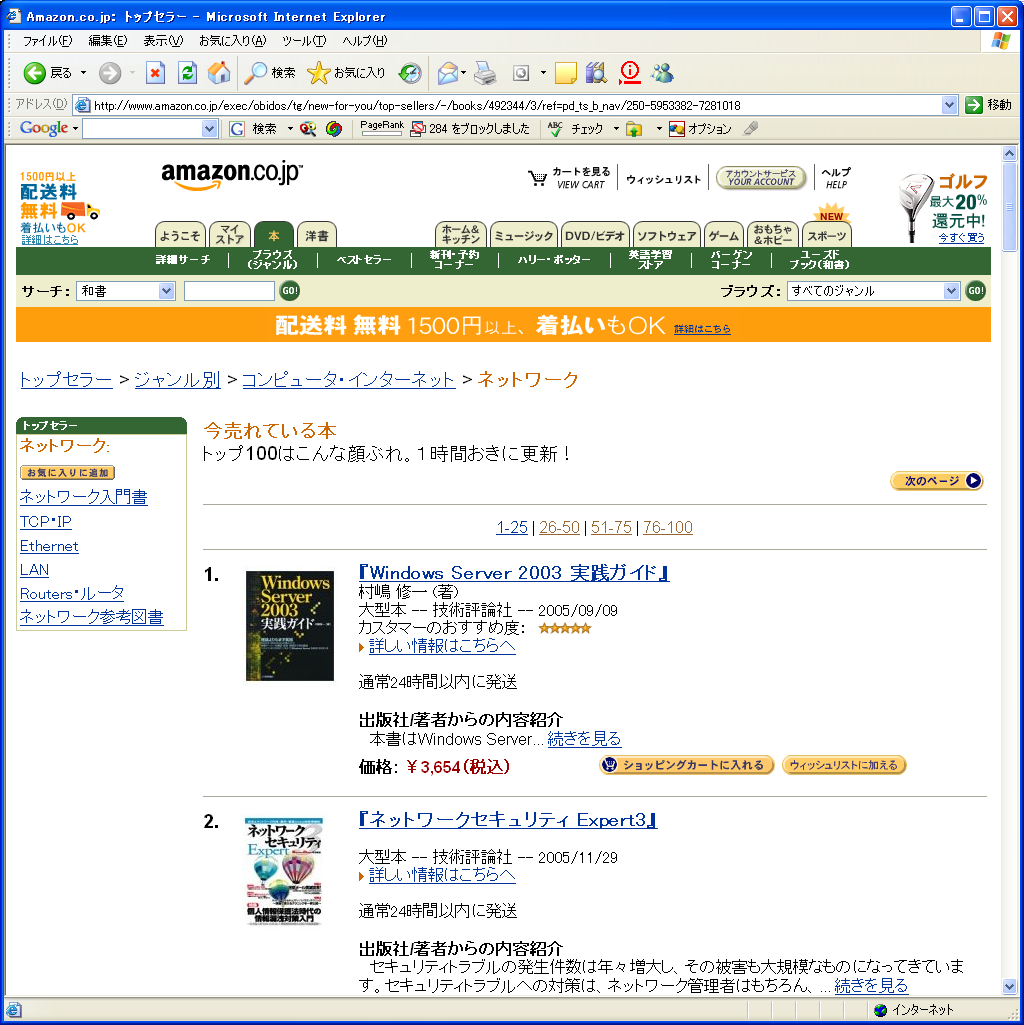This screenshot has height=1025, width=1024.
Task: Open Mail button dropdown arrow
Action: [x=464, y=73]
